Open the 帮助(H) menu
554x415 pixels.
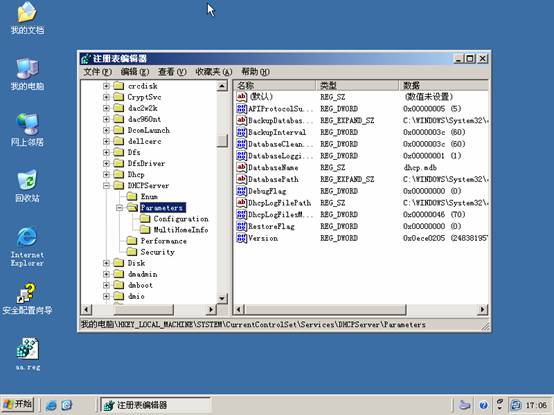tap(255, 72)
